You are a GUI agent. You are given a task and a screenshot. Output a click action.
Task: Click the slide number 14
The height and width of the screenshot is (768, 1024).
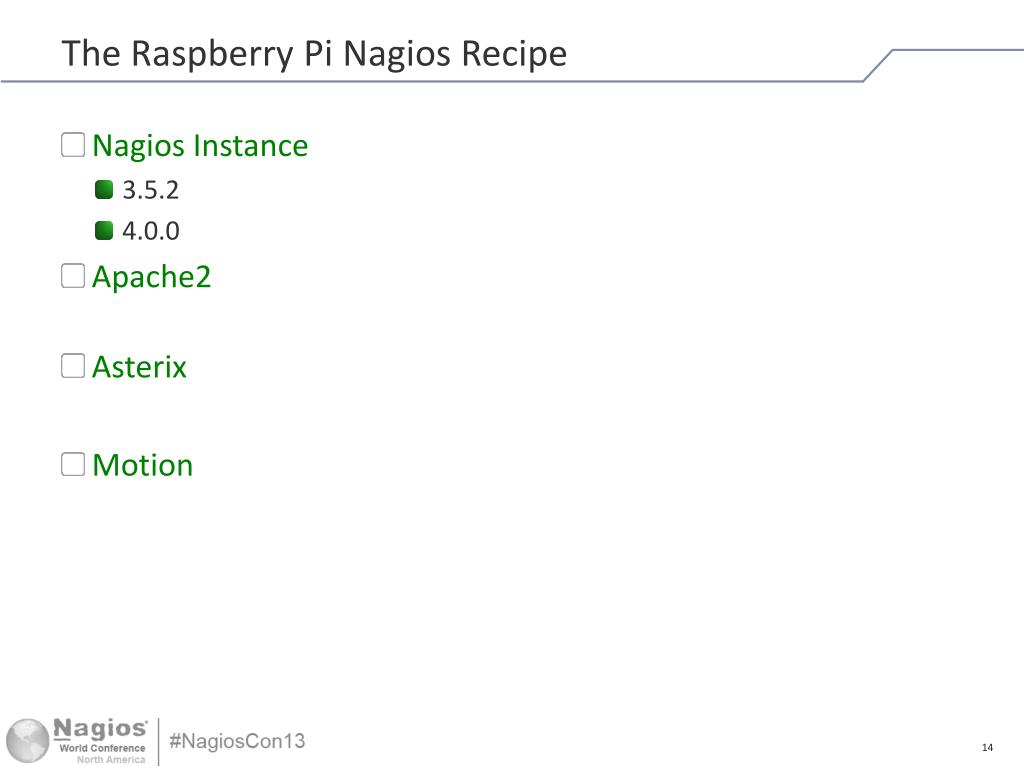[987, 747]
